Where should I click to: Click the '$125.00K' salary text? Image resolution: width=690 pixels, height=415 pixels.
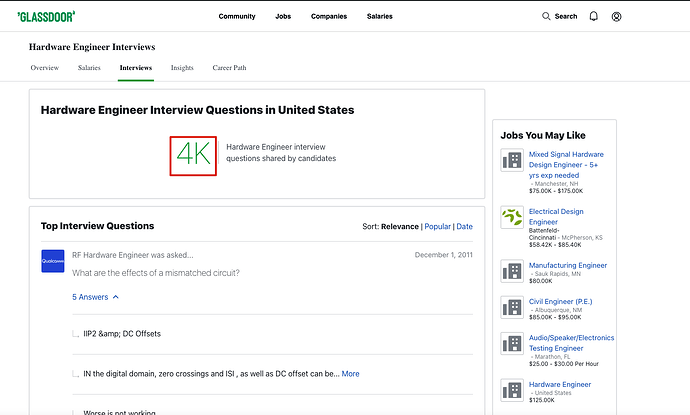542,400
